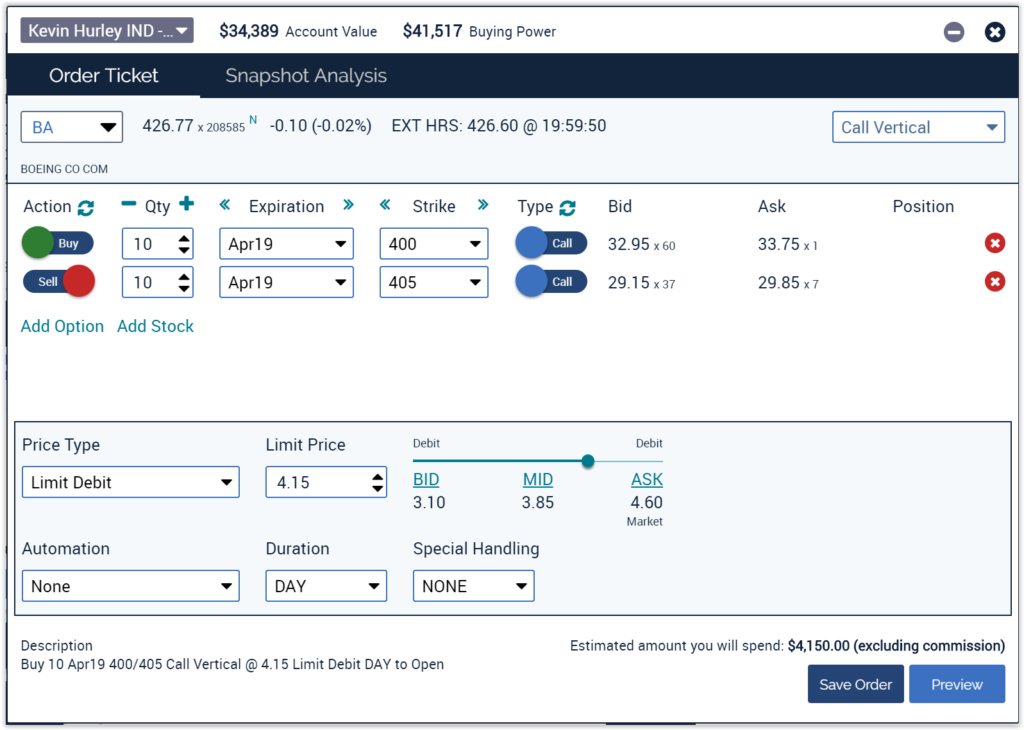Expand the Duration DAY dropdown
This screenshot has width=1024, height=730.
pyautogui.click(x=325, y=586)
